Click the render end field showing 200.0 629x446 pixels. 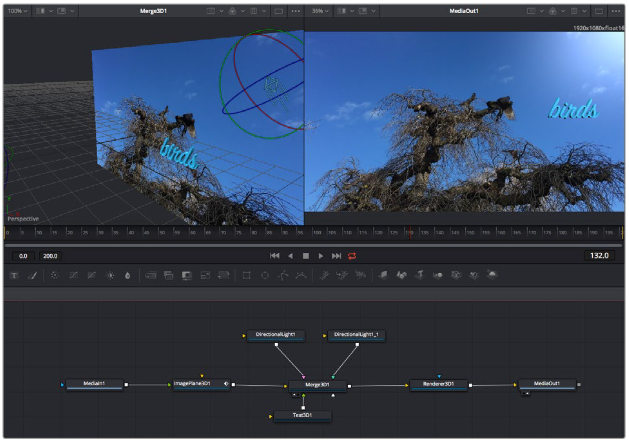[x=50, y=256]
